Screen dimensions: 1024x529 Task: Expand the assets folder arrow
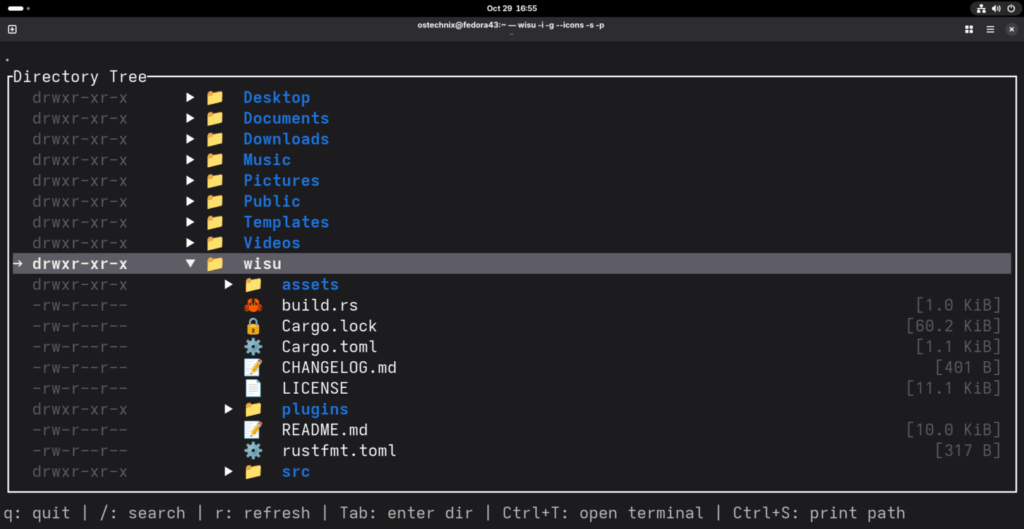229,285
